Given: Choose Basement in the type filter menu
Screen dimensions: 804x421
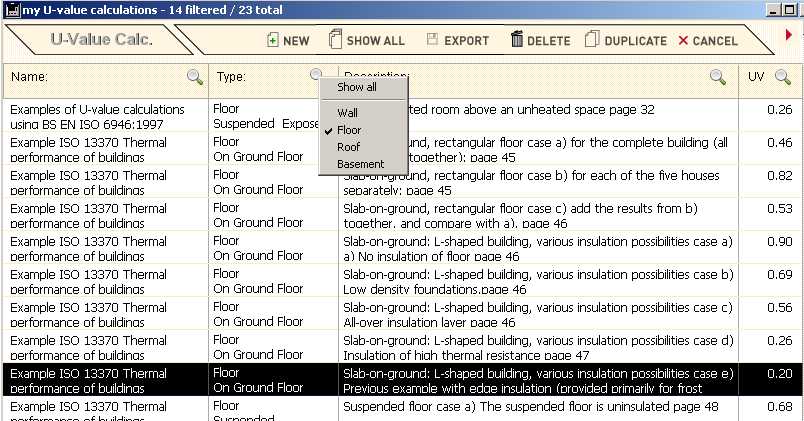Looking at the screenshot, I should 360,164.
